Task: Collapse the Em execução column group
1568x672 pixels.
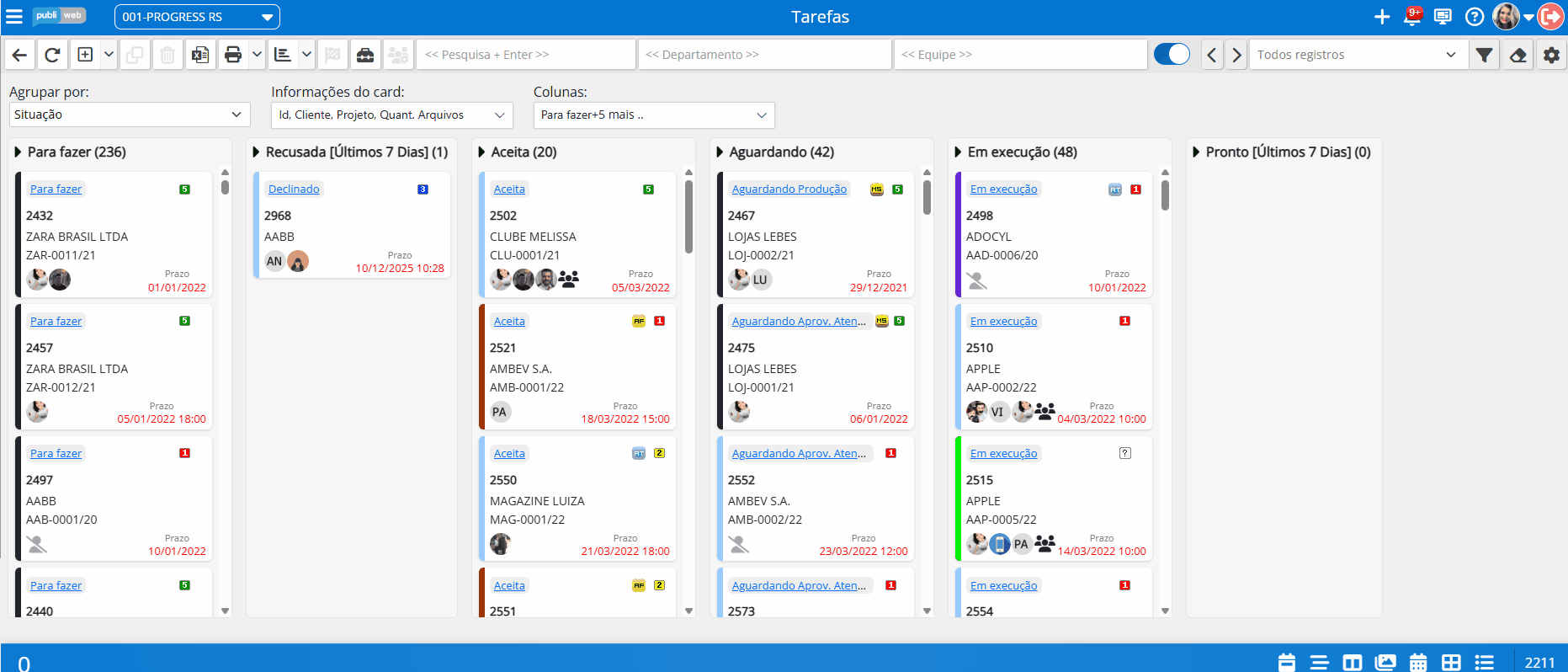Action: click(x=959, y=152)
